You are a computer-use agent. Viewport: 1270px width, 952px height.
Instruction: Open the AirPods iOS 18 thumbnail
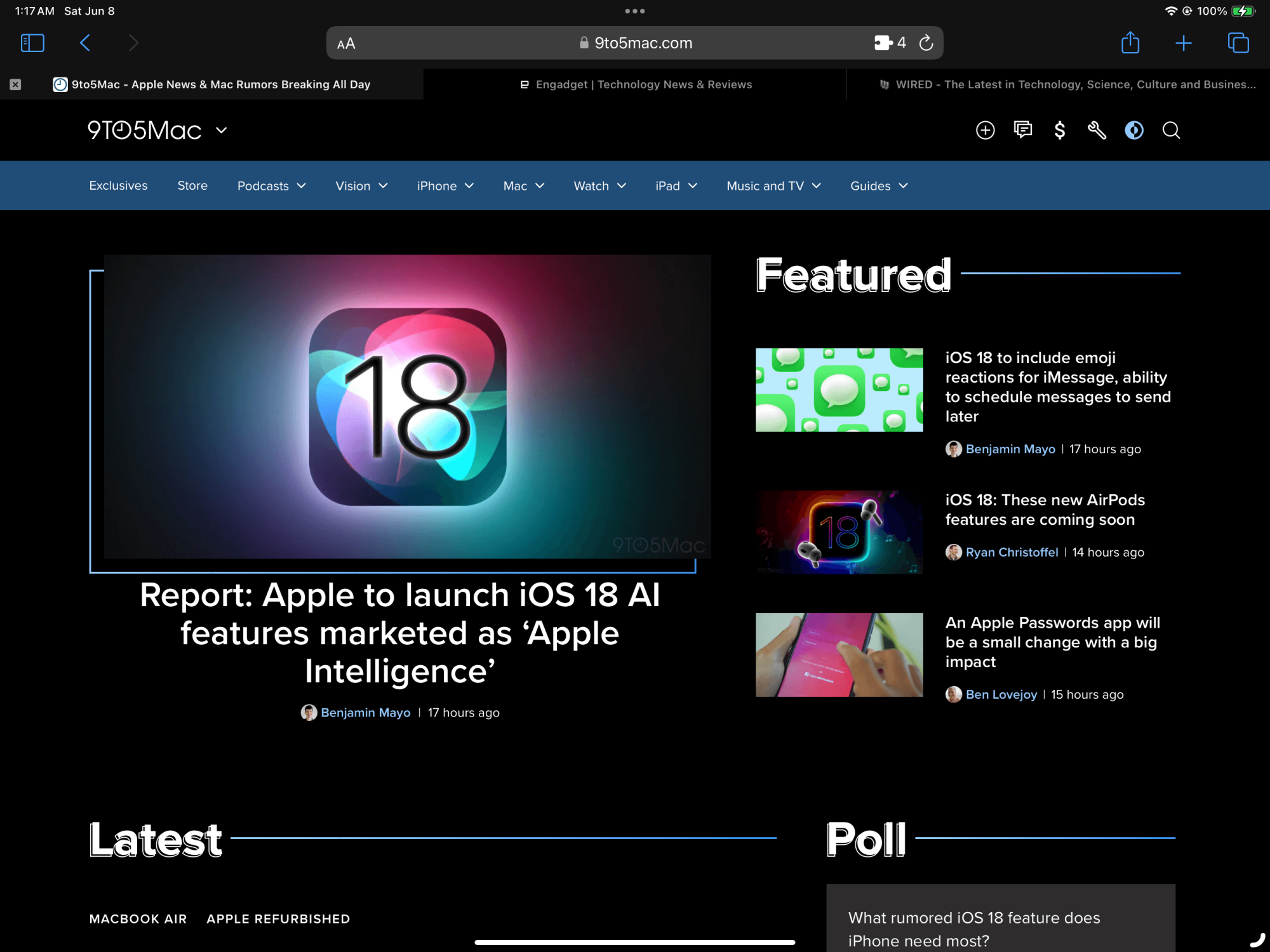[839, 532]
